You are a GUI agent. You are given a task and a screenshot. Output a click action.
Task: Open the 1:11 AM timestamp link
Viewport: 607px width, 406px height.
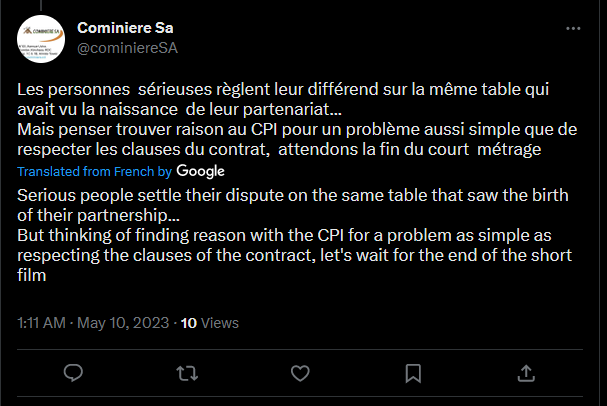(x=42, y=323)
